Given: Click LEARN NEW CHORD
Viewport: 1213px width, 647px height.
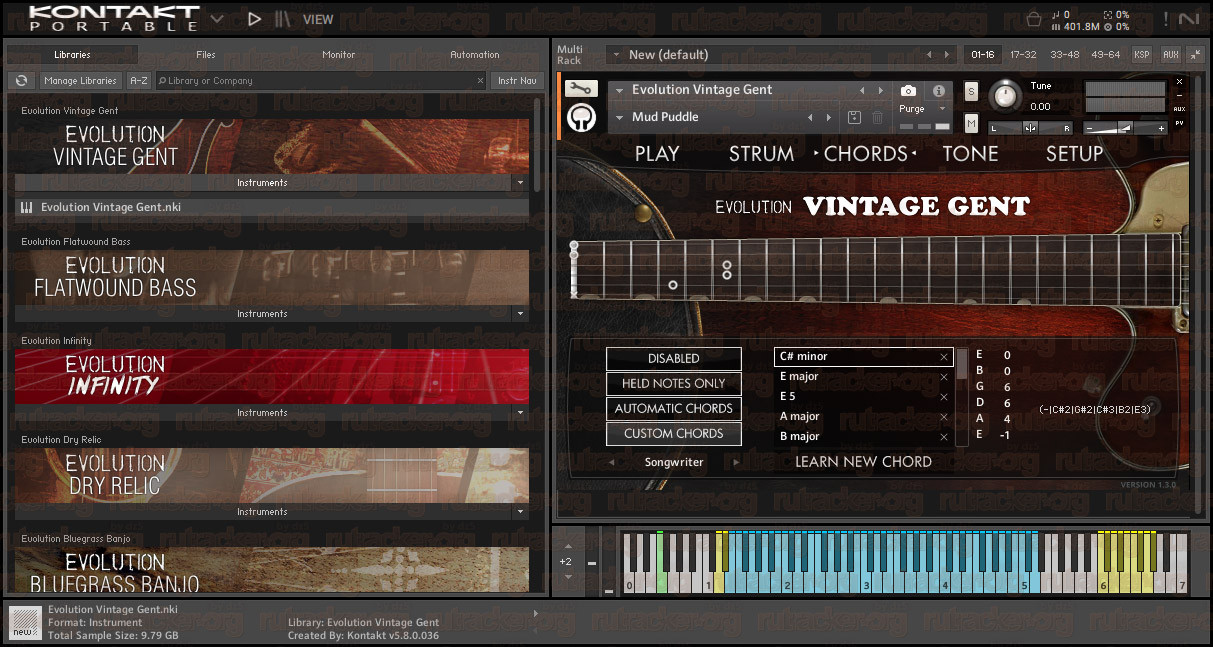Looking at the screenshot, I should click(x=863, y=462).
